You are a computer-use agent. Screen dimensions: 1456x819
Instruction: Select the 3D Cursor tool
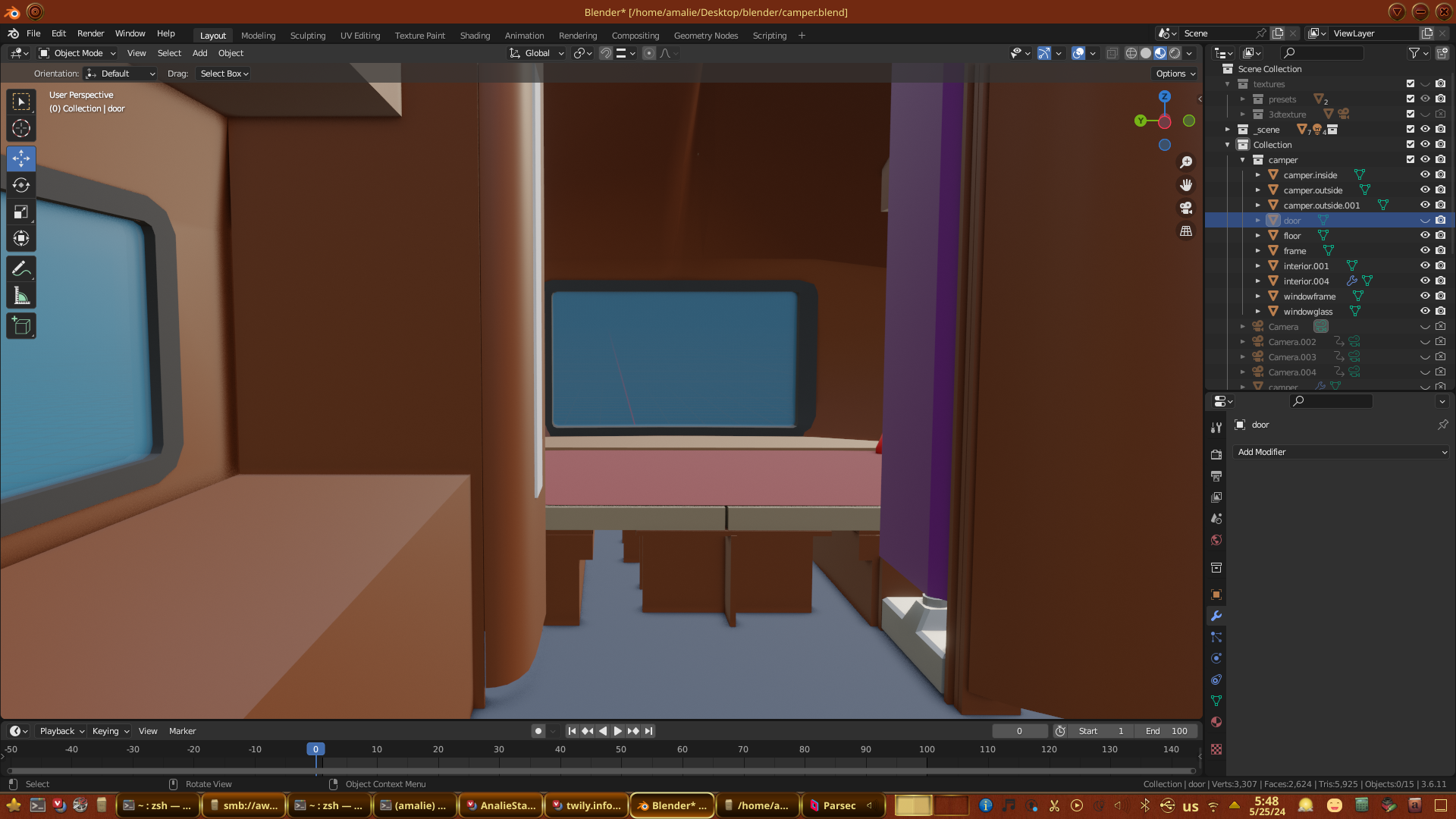[x=21, y=128]
